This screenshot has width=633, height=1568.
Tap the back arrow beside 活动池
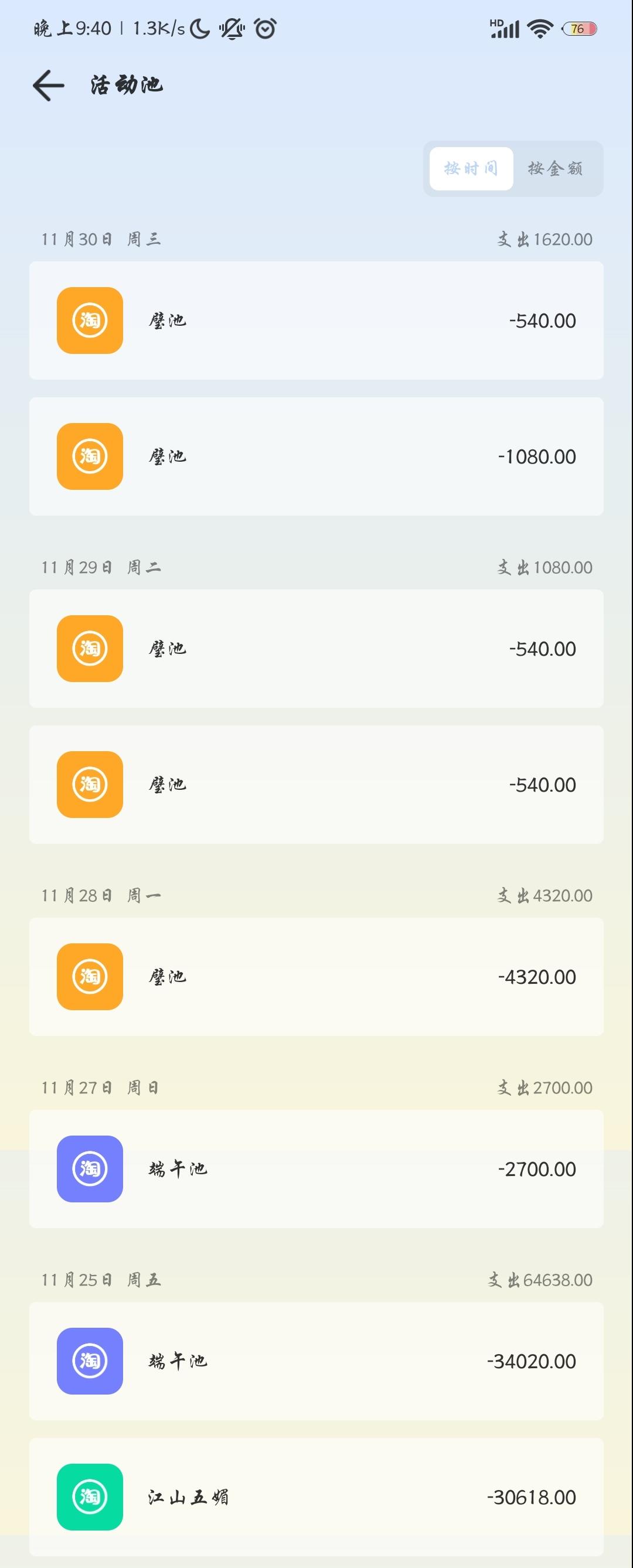click(x=49, y=85)
